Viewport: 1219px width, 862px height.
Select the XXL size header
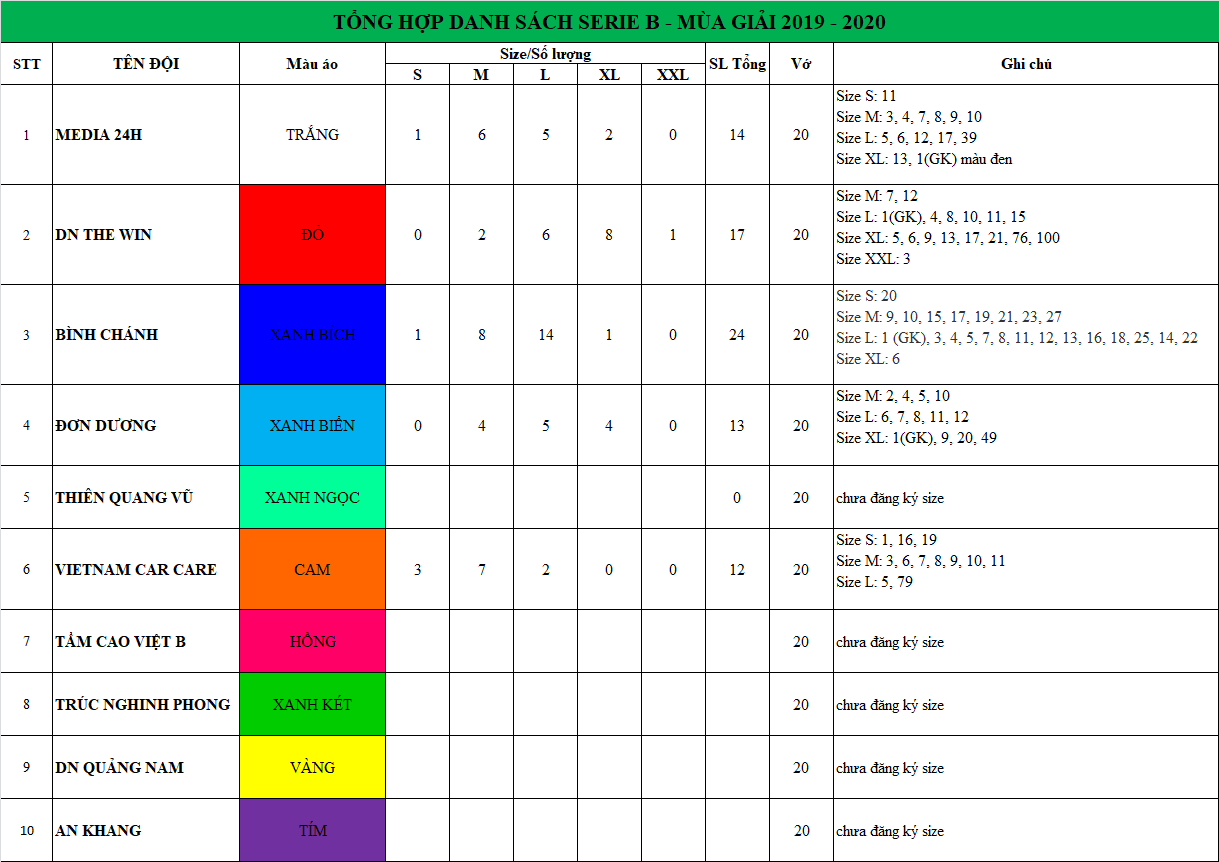click(x=673, y=75)
